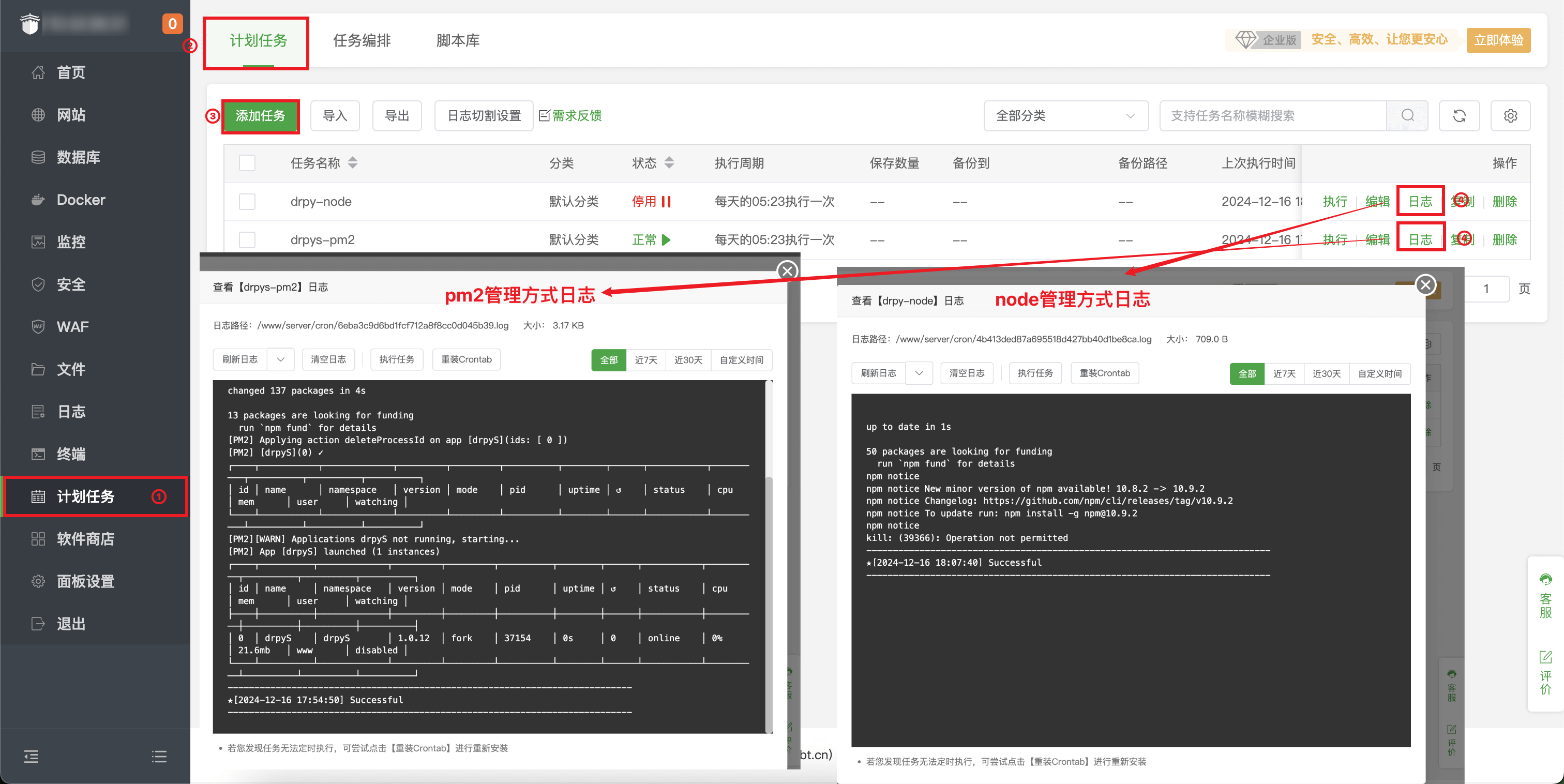Expand 刷新日志 dropdown in pm2 log
The width and height of the screenshot is (1564, 784).
pos(280,359)
